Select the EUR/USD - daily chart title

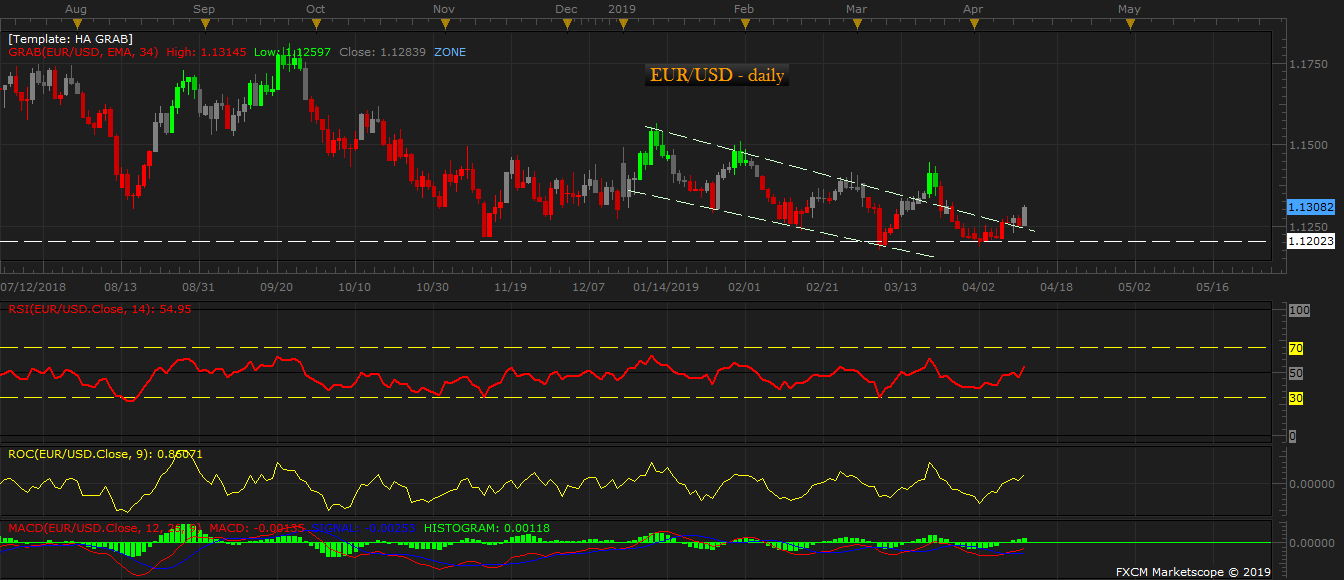(x=717, y=76)
